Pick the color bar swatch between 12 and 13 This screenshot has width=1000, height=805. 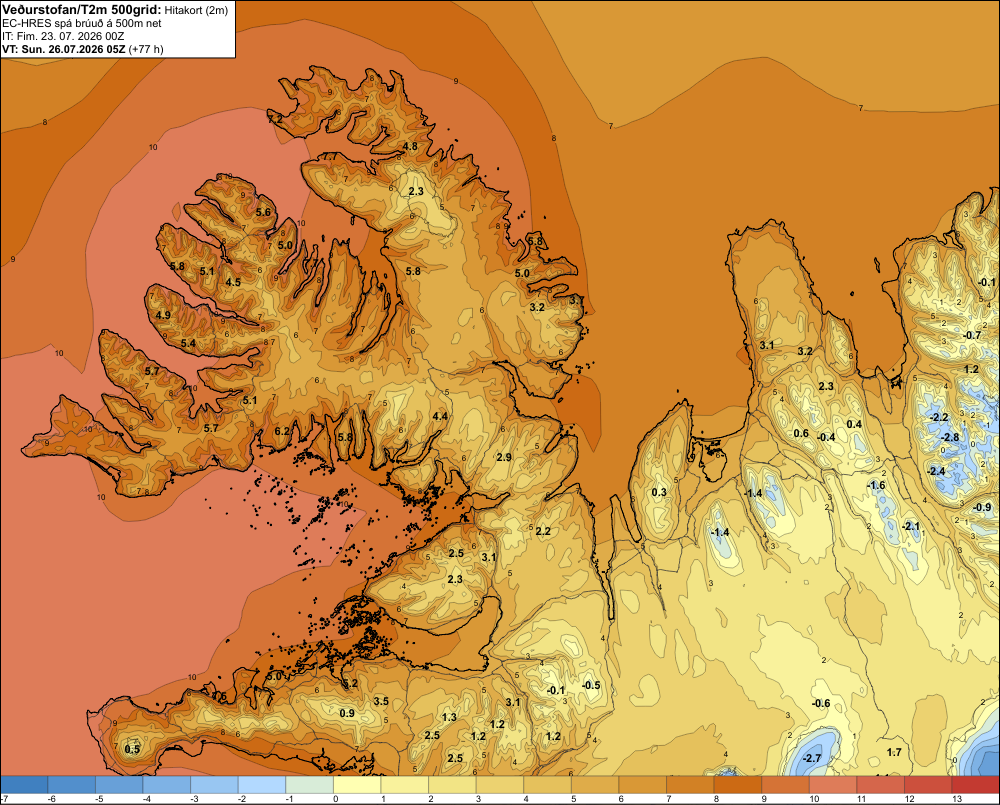(x=929, y=785)
